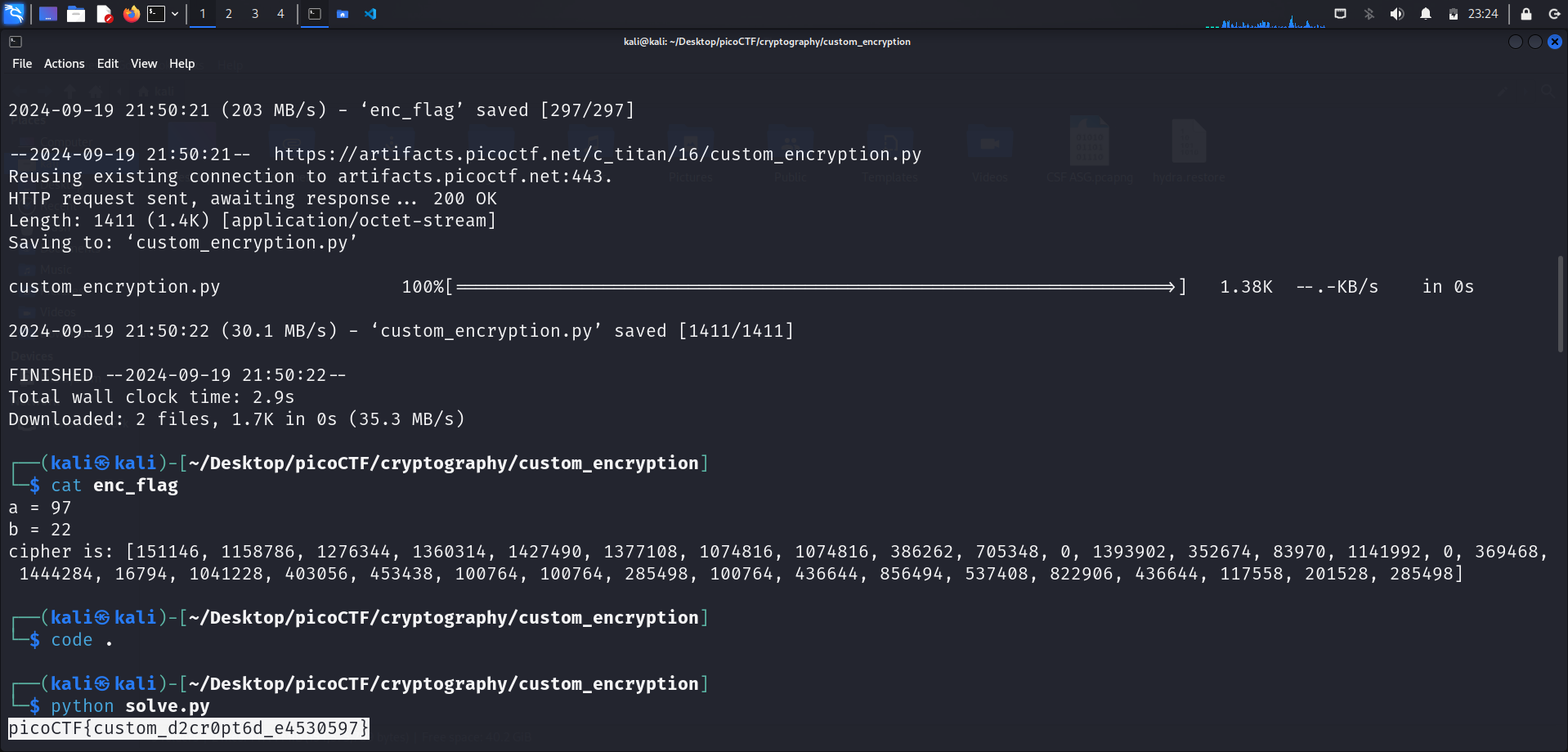The image size is (1568, 752).
Task: Open the File menu
Action: tap(22, 64)
